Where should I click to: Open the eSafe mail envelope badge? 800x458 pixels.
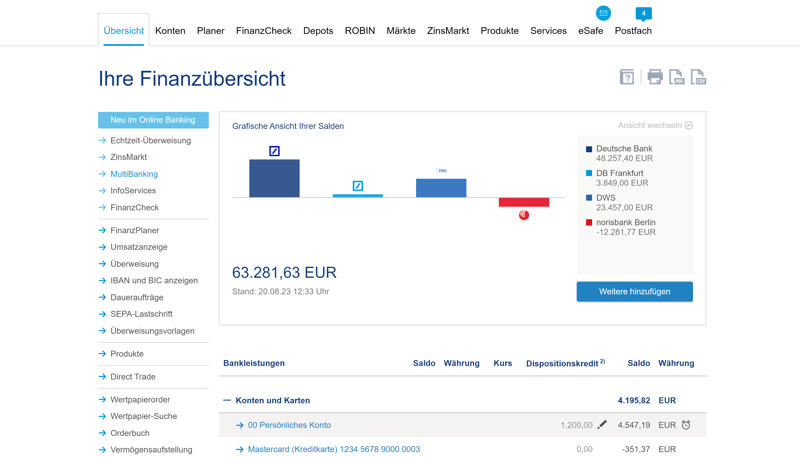point(603,13)
